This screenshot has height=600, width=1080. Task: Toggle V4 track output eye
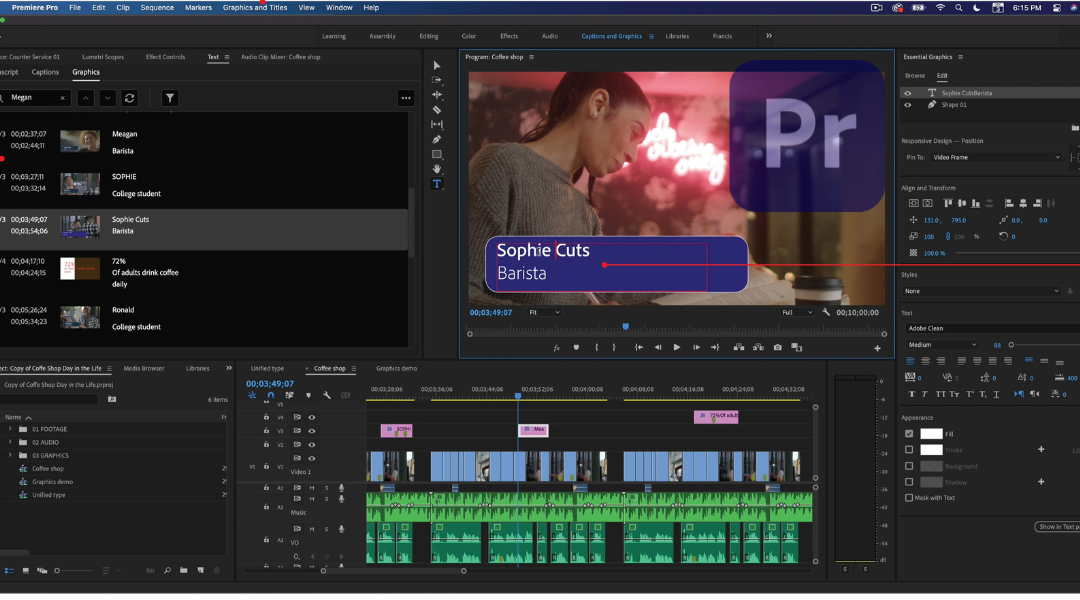(x=312, y=417)
